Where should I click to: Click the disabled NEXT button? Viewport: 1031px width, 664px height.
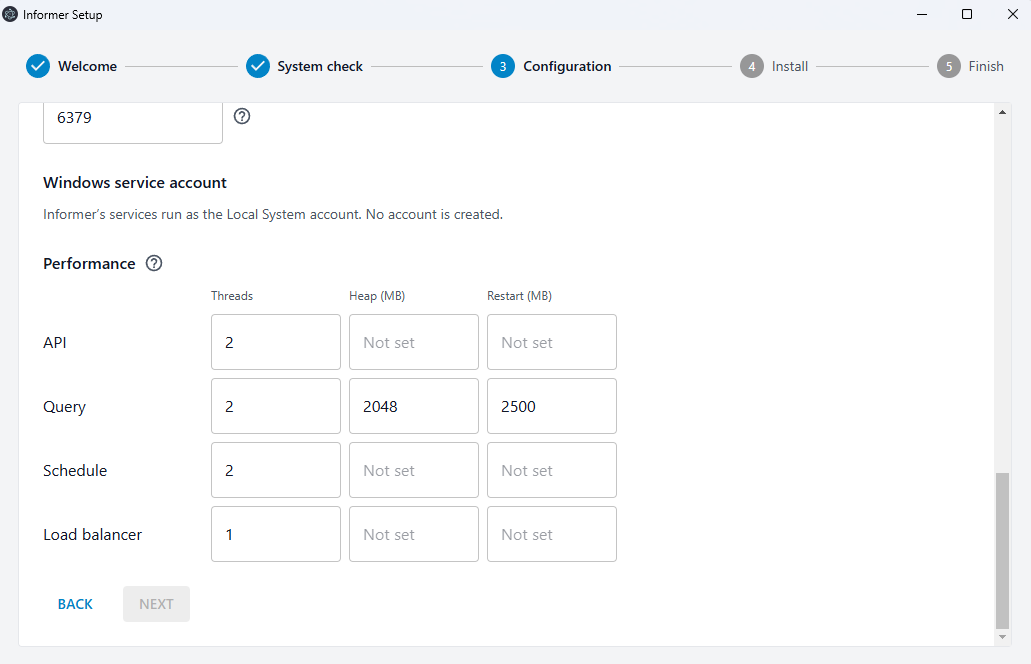coord(156,604)
